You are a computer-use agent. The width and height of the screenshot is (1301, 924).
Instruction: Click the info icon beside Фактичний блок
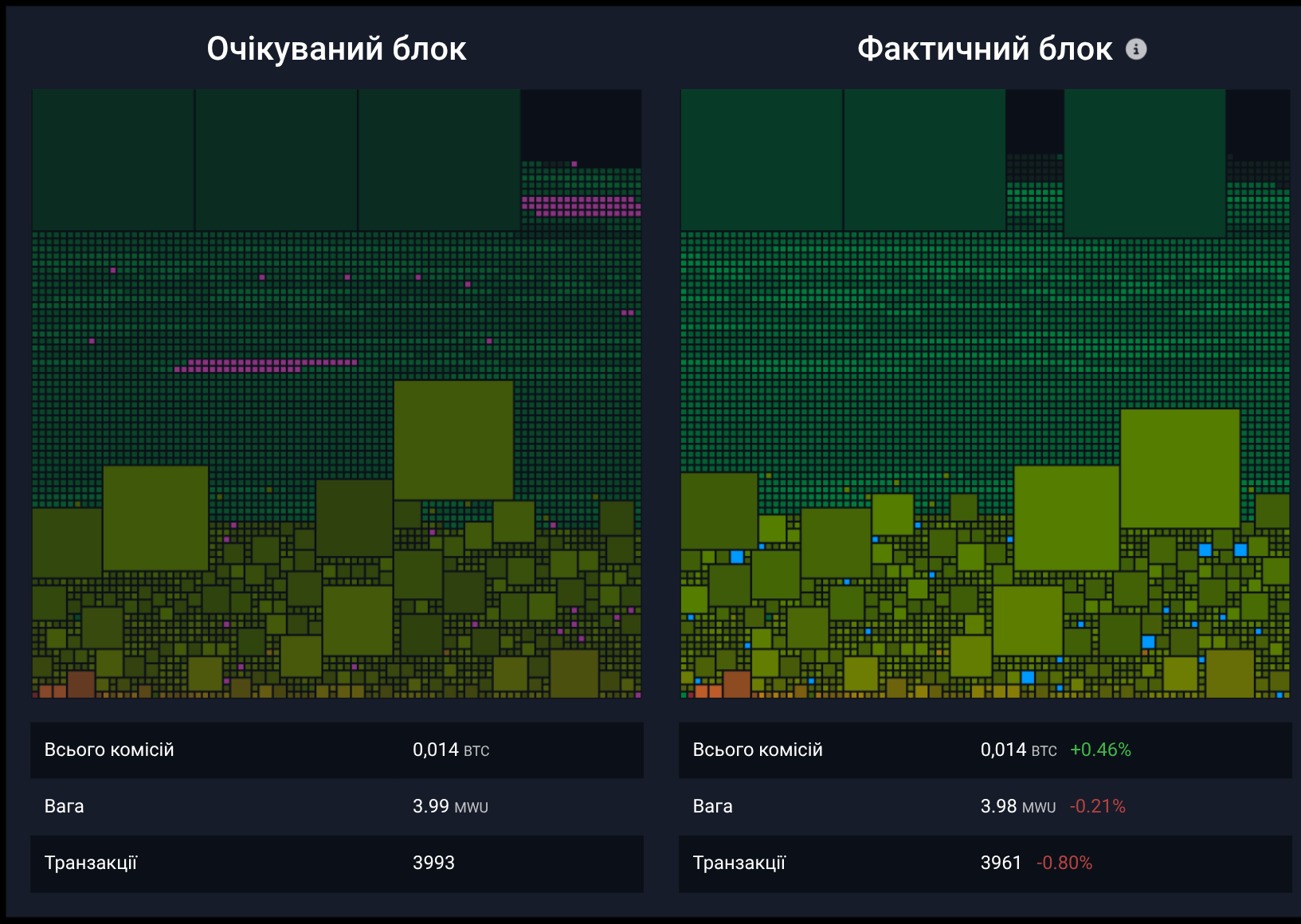1136,49
